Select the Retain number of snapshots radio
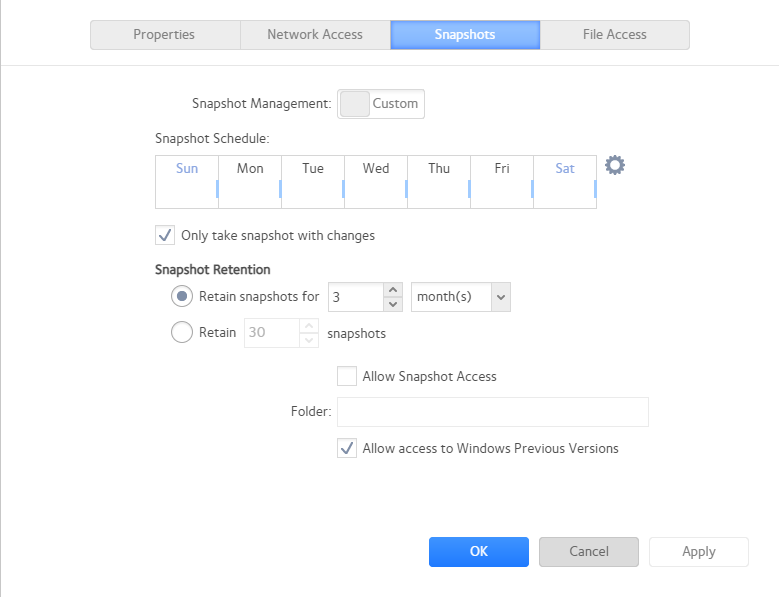779x597 pixels. coord(182,333)
